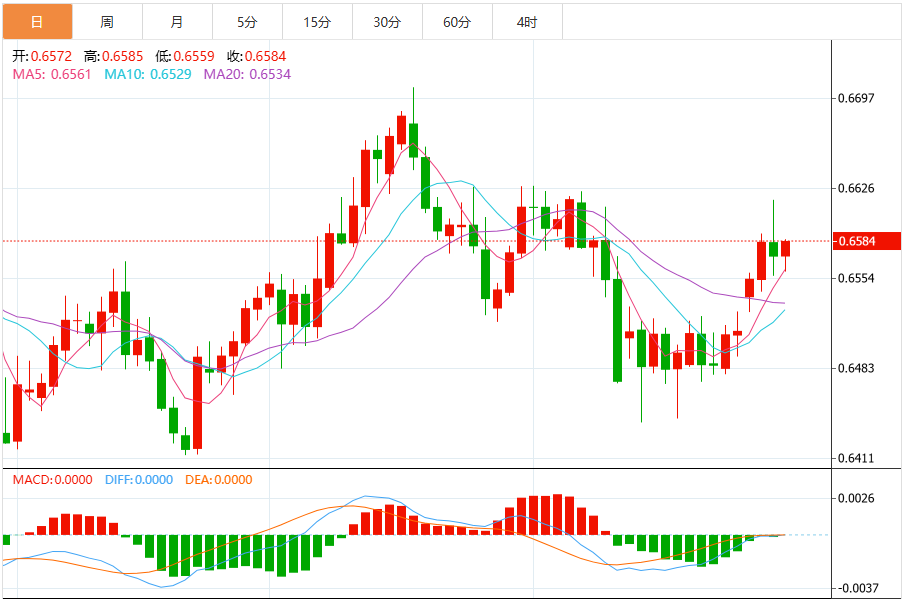The height and width of the screenshot is (599, 910).
Task: Click the MA20: 0.6534 legend
Action: coord(247,74)
